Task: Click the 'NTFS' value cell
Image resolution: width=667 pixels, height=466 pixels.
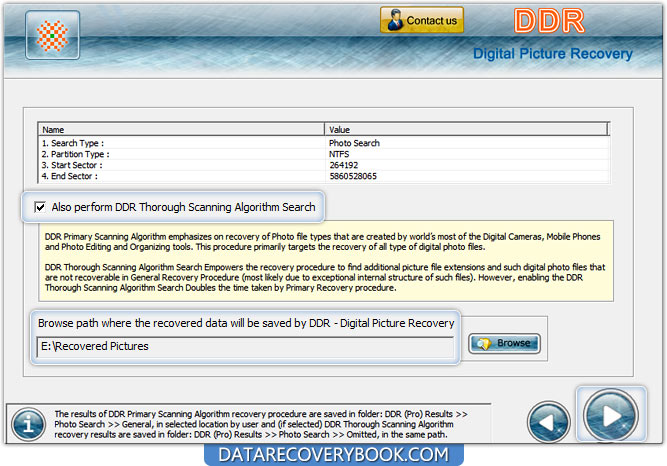Action: tap(339, 154)
